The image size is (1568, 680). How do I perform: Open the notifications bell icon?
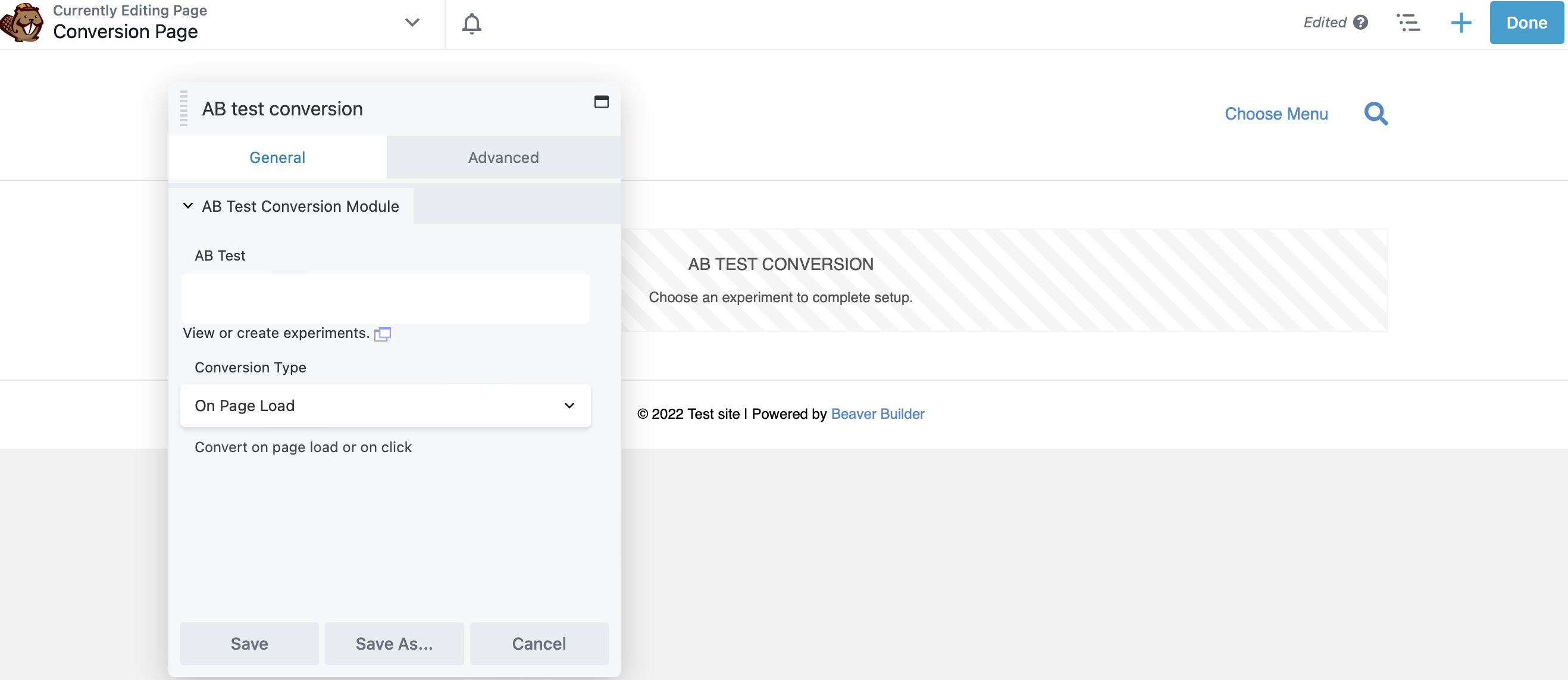coord(471,23)
